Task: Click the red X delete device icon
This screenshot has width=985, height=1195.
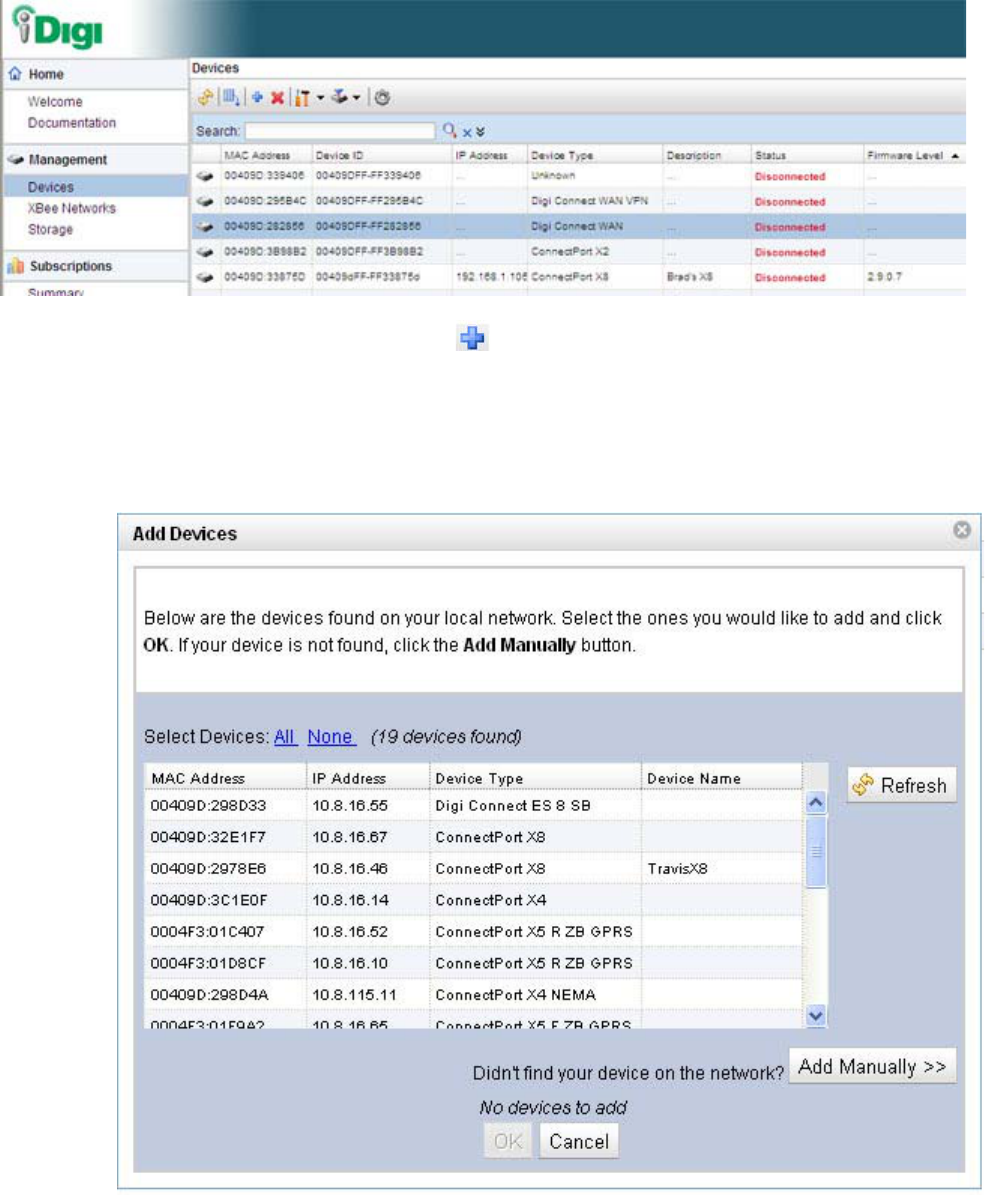Action: click(x=278, y=98)
